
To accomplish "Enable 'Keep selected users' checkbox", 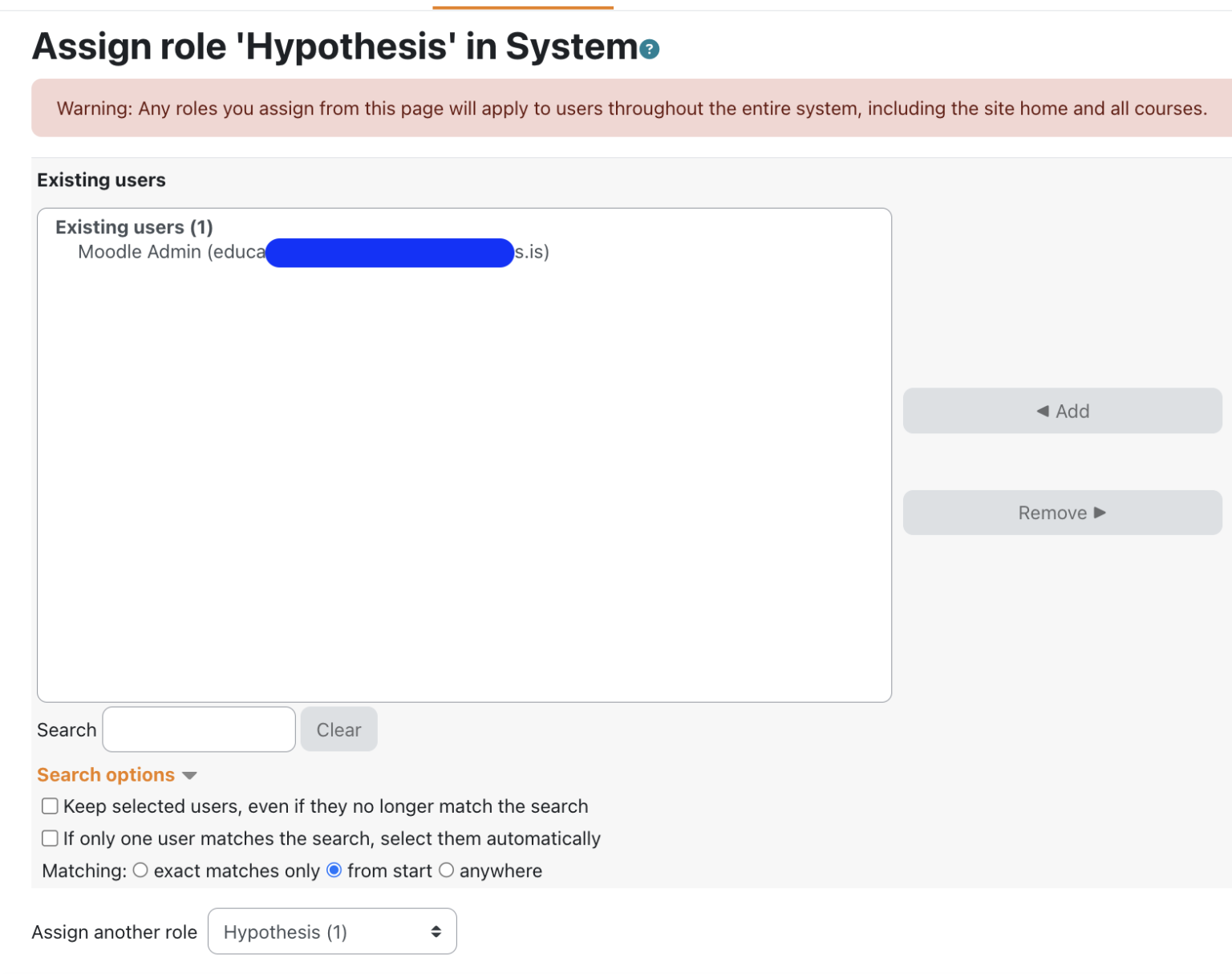I will click(x=50, y=806).
